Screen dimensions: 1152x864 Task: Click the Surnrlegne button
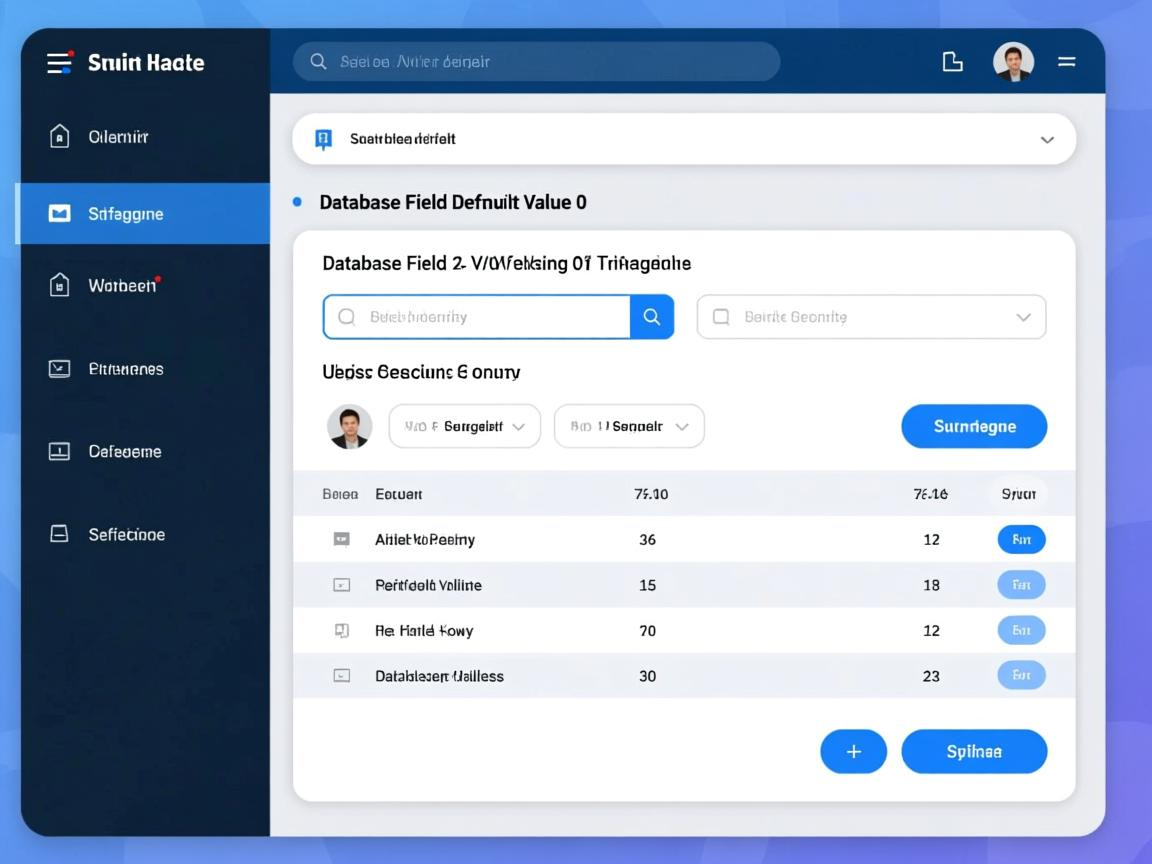pos(974,426)
